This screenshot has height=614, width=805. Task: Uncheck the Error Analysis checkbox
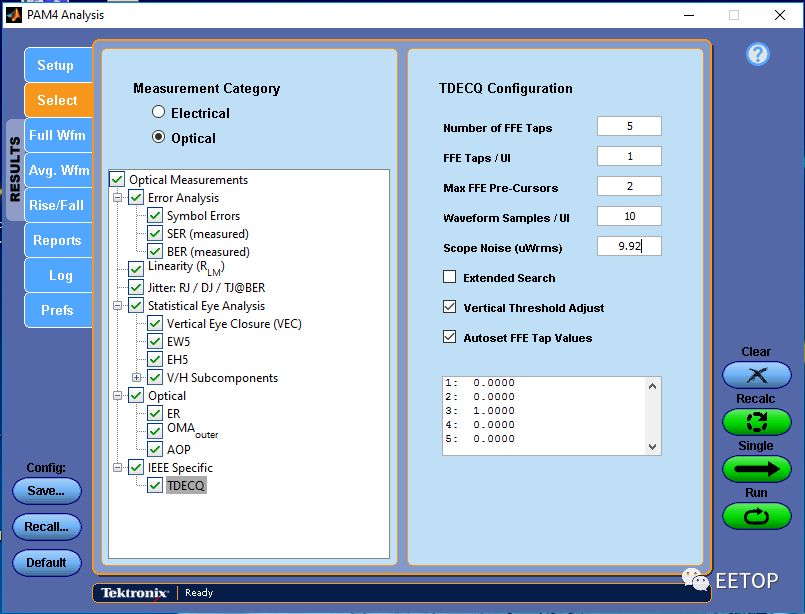(x=136, y=198)
